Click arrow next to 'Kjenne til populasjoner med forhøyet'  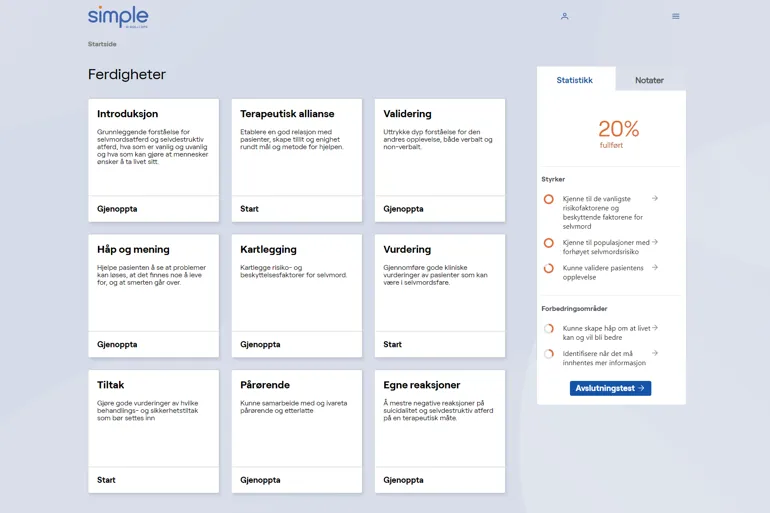pyautogui.click(x=655, y=242)
